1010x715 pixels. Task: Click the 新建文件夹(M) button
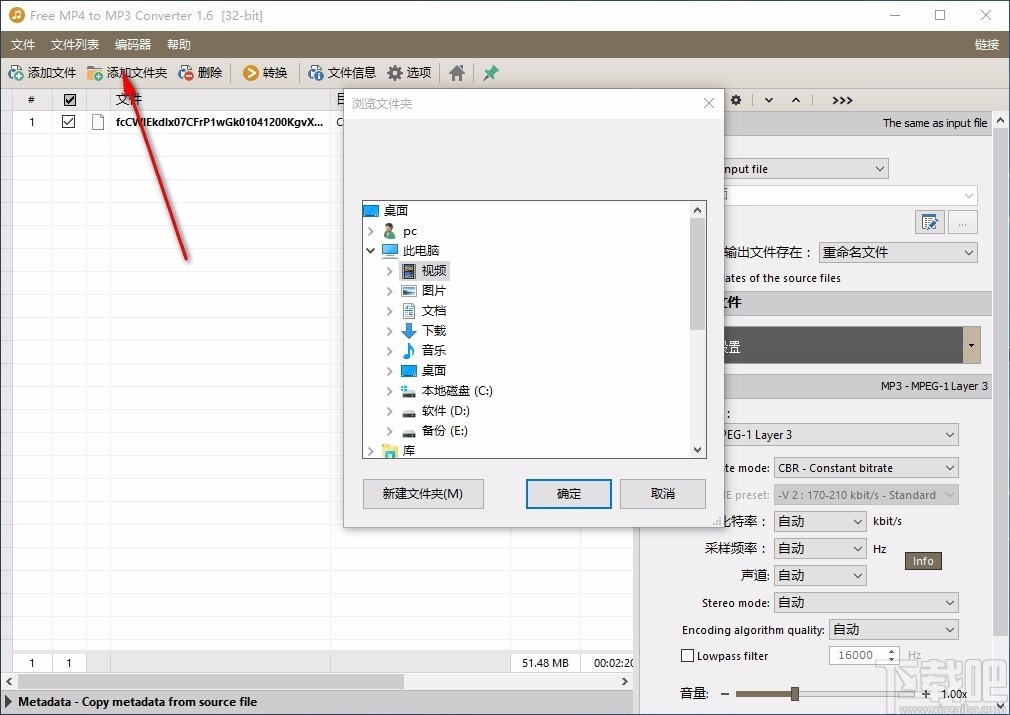422,493
